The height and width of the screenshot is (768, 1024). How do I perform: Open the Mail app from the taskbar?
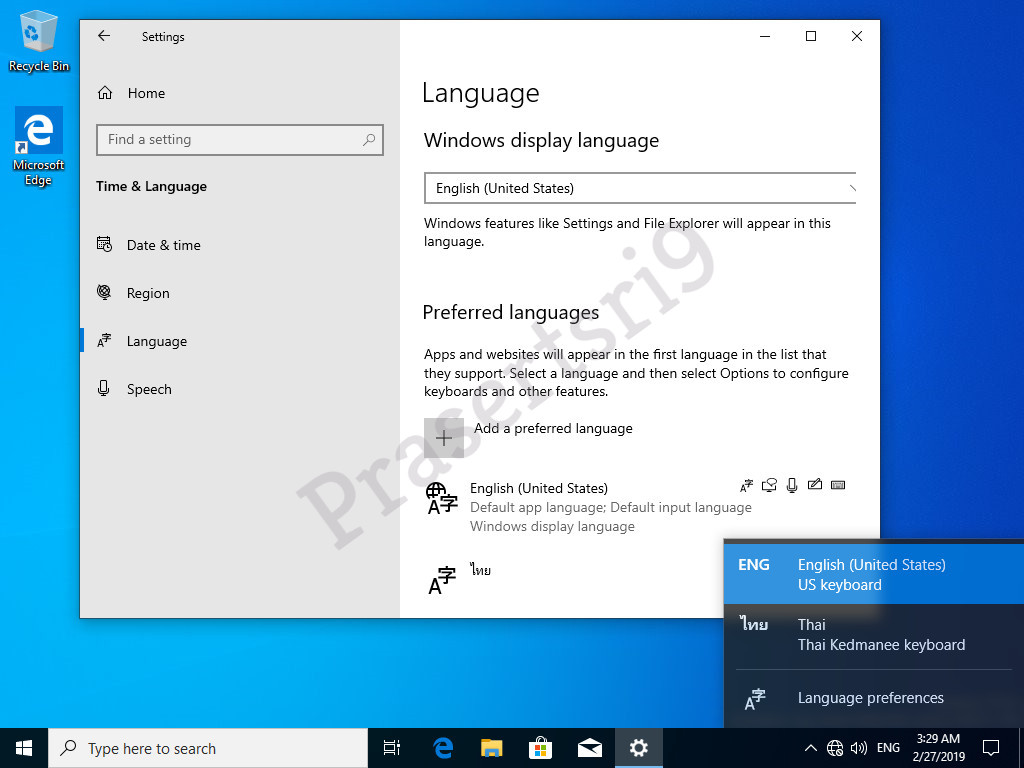click(x=590, y=748)
